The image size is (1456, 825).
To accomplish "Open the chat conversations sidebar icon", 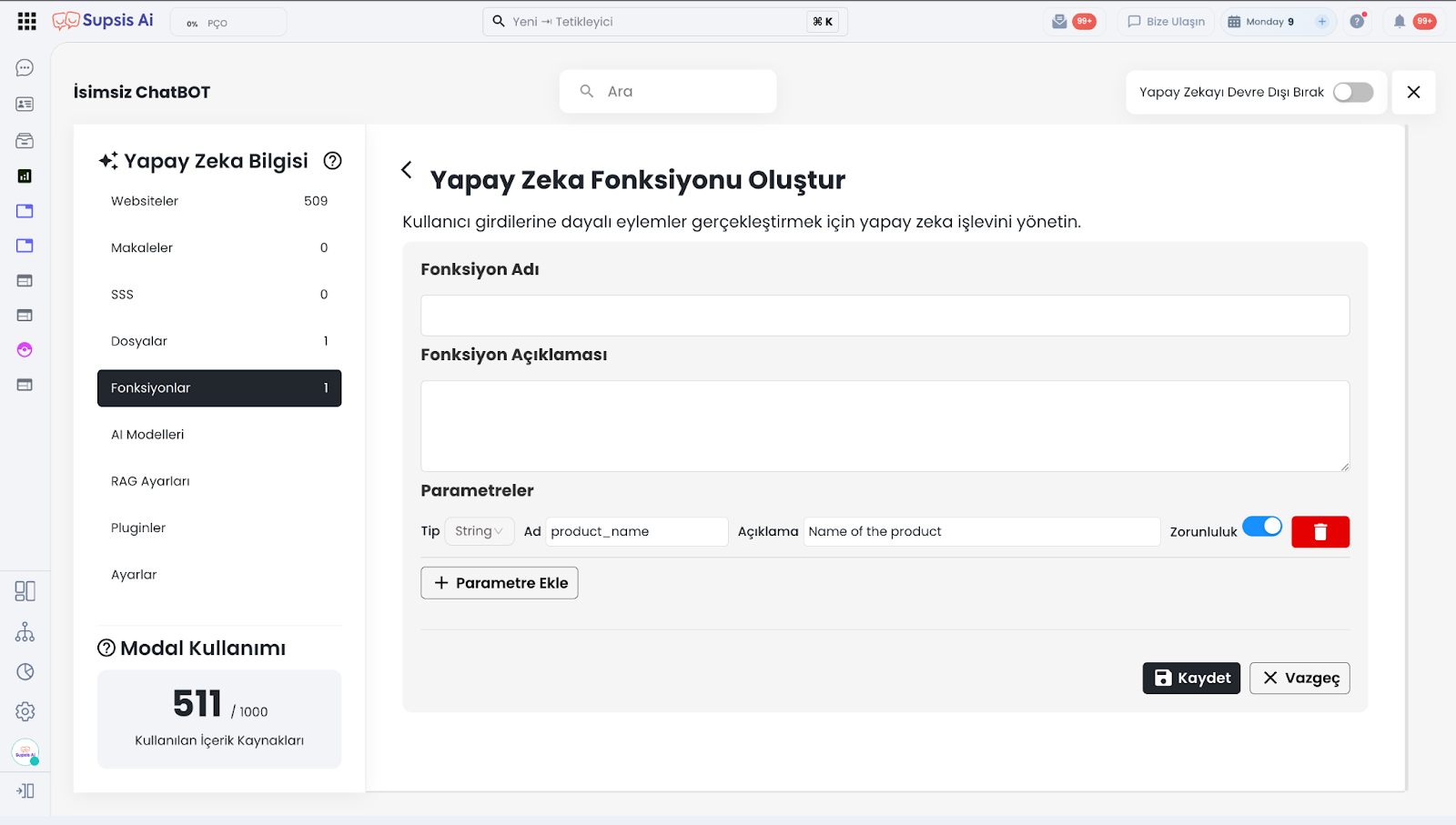I will [25, 68].
